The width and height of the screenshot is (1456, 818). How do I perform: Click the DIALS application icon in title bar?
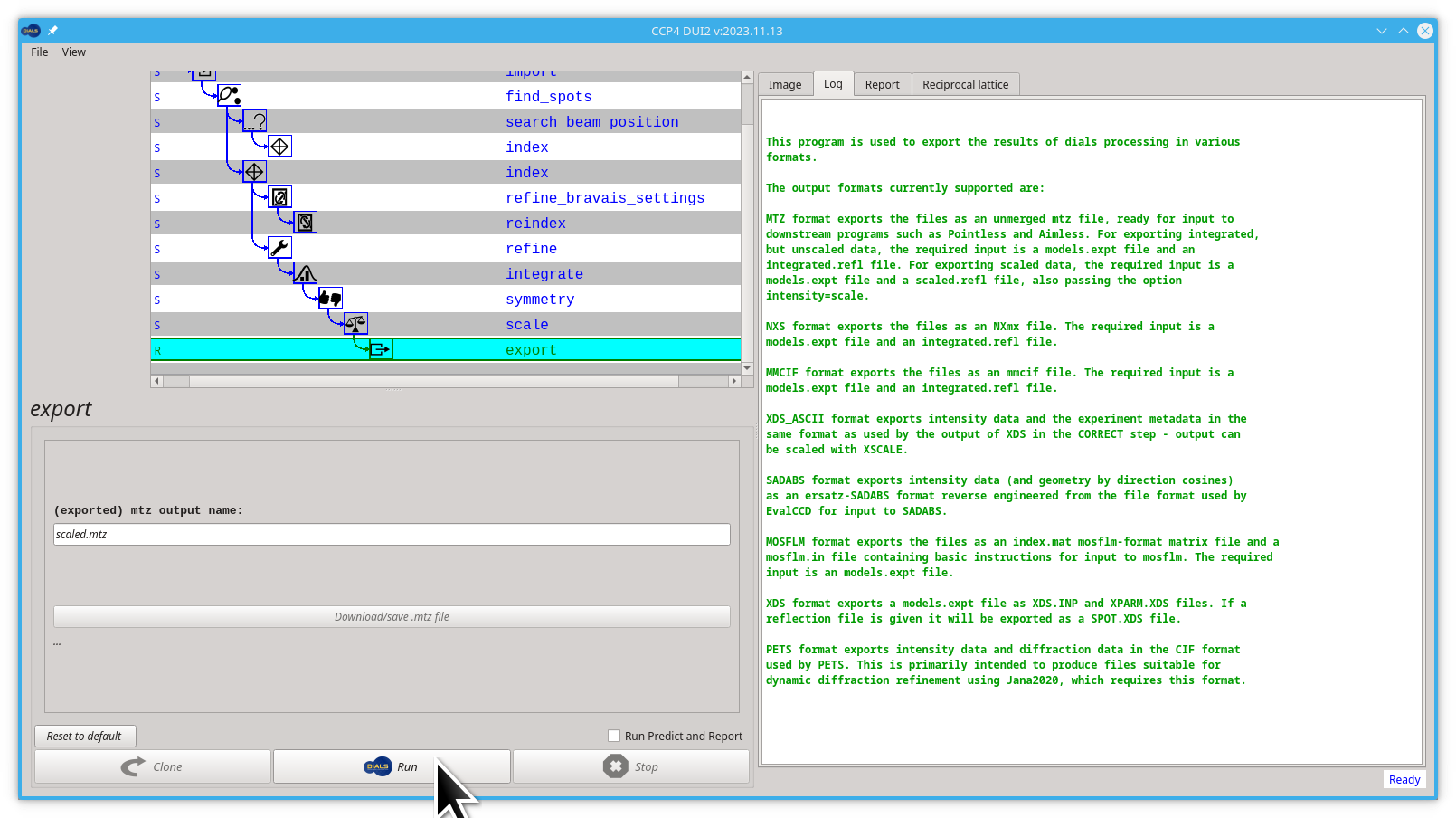click(32, 31)
